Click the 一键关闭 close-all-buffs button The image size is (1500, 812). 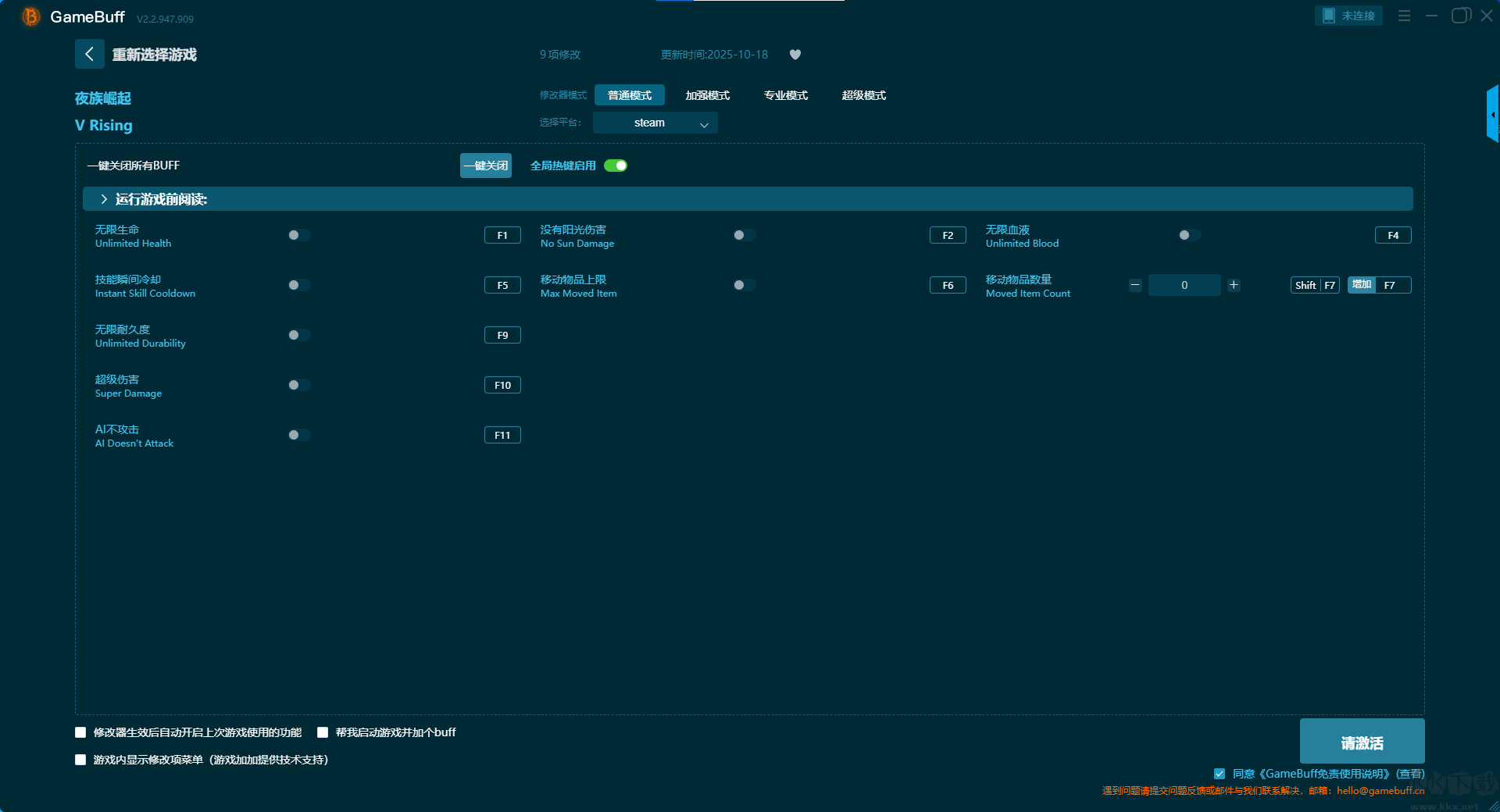pyautogui.click(x=485, y=166)
